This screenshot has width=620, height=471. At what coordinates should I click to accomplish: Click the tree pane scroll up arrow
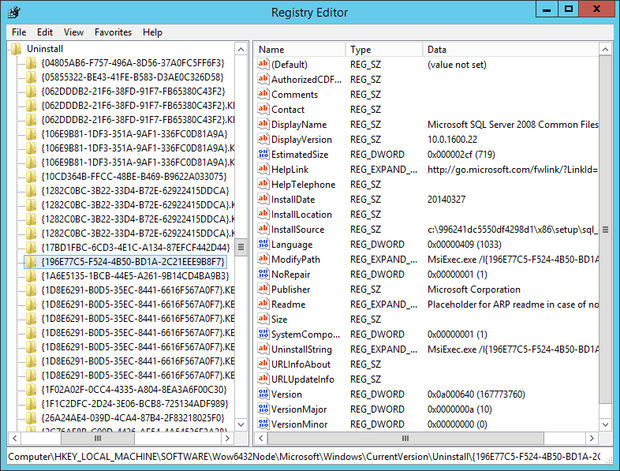241,49
